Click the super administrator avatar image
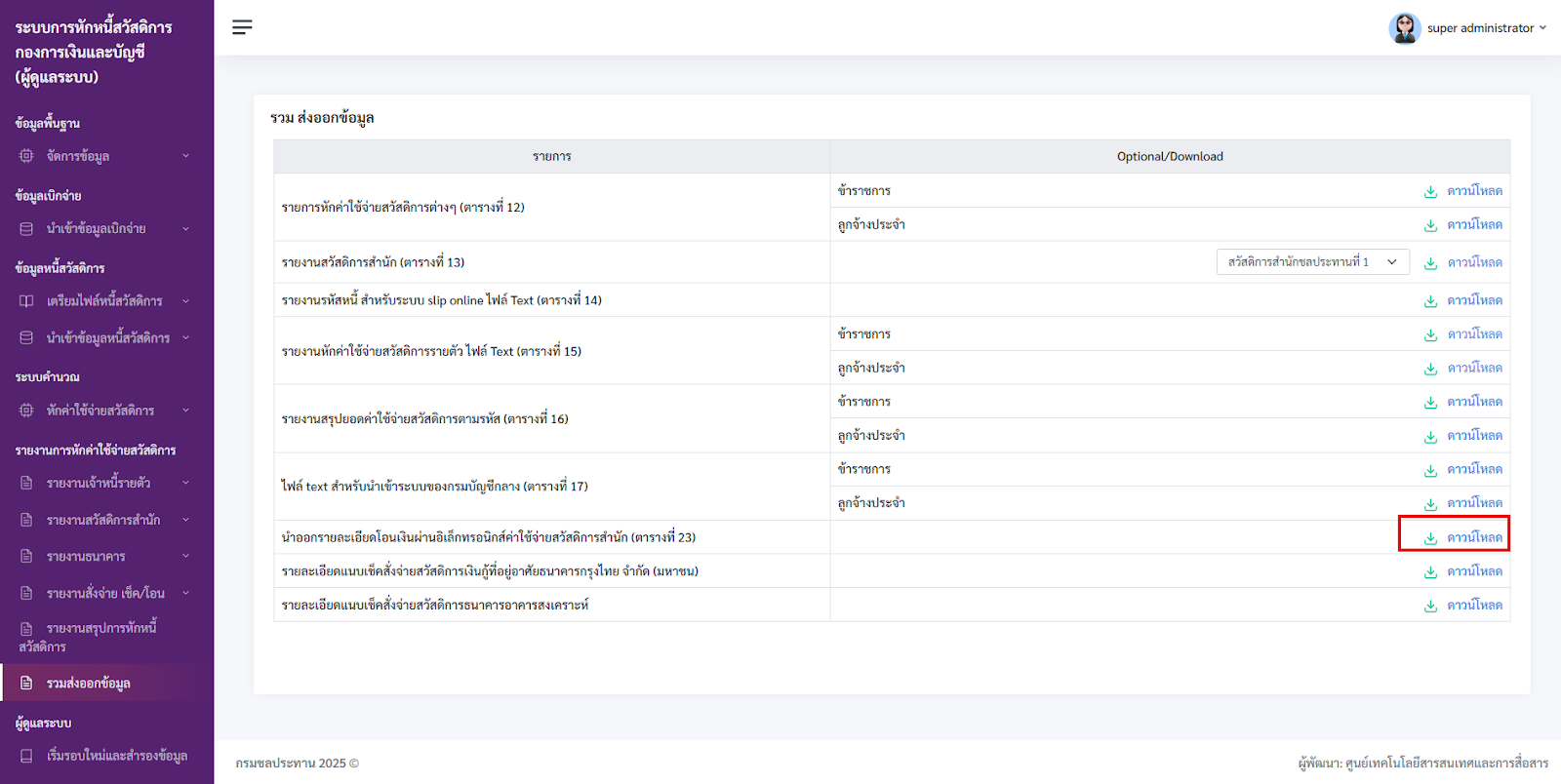This screenshot has height=784, width=1561. [x=1404, y=28]
